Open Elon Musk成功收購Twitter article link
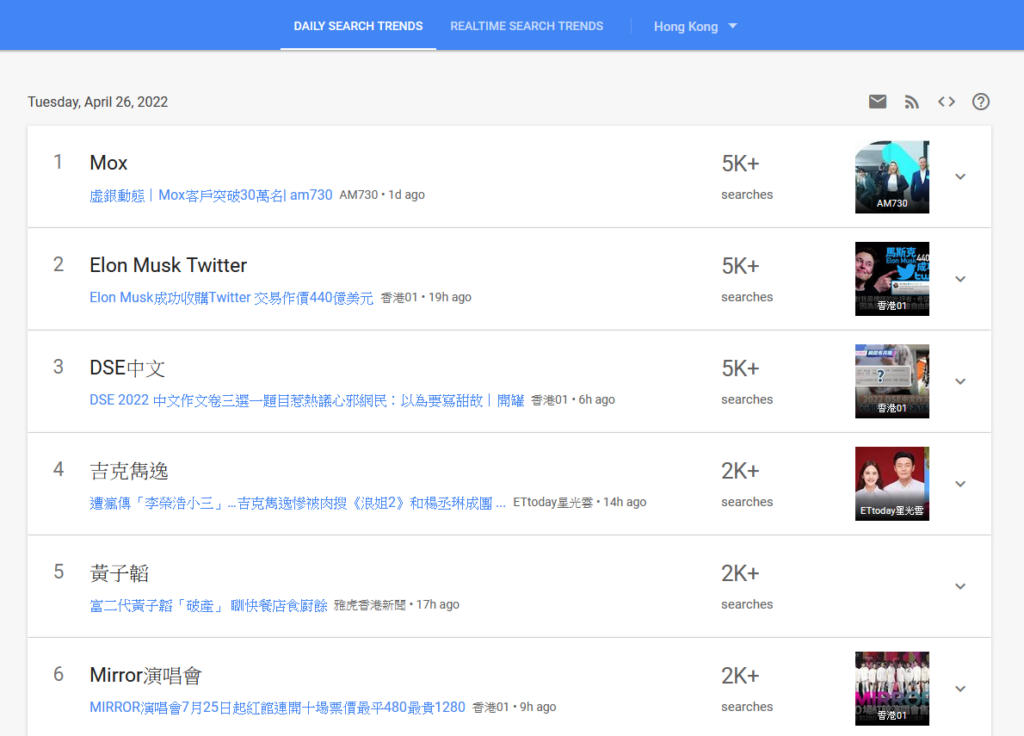Viewport: 1024px width, 736px height. (231, 297)
